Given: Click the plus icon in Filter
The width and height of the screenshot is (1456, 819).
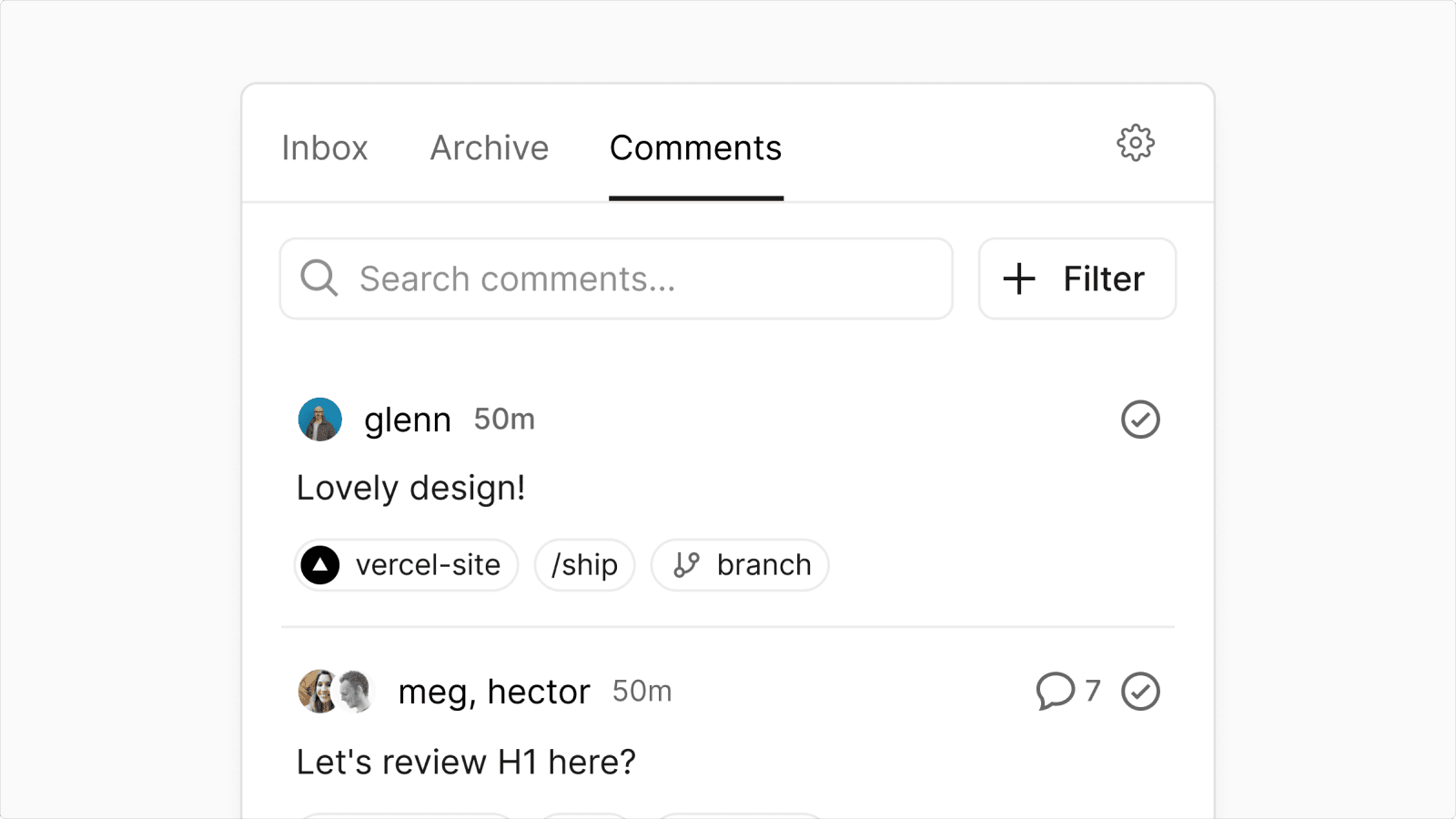Looking at the screenshot, I should (x=1019, y=278).
